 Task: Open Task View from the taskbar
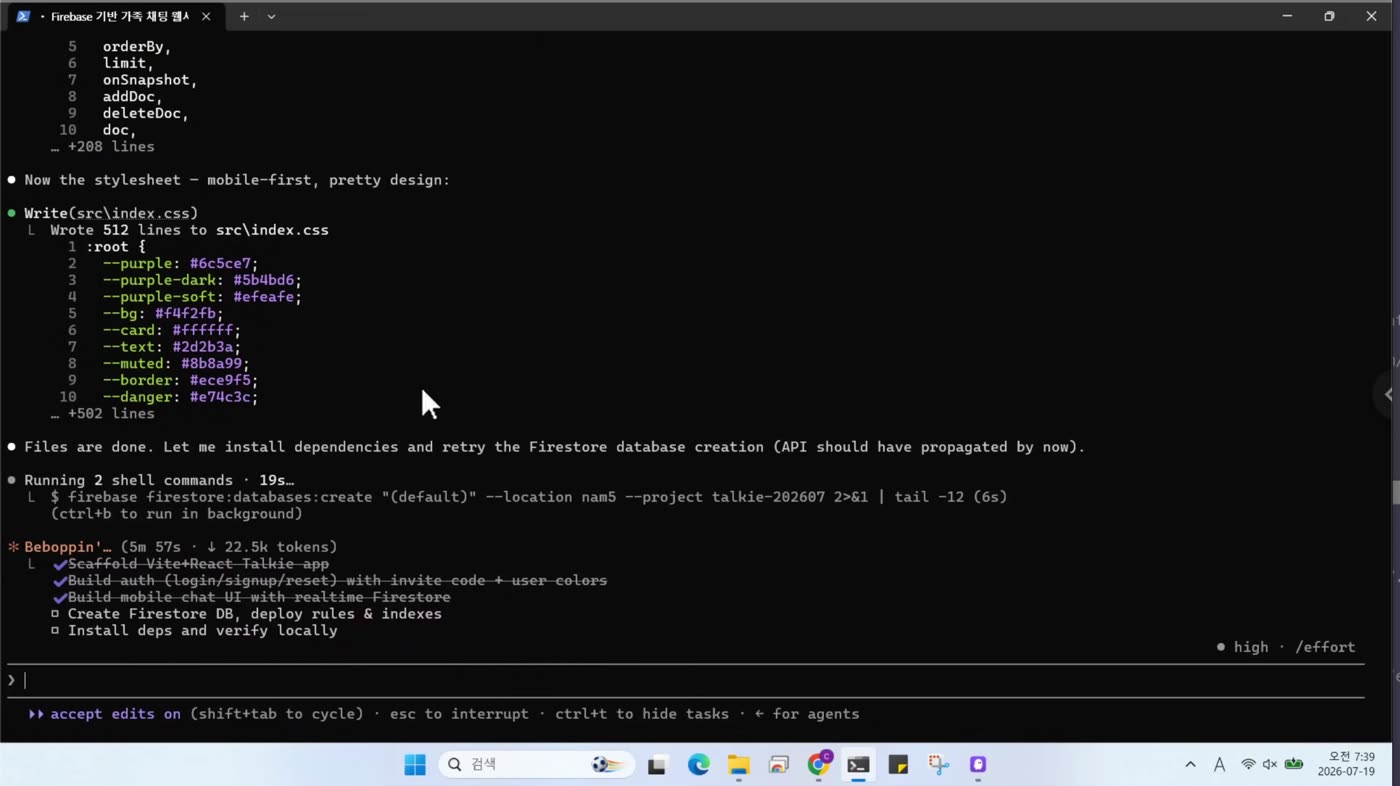click(x=657, y=765)
